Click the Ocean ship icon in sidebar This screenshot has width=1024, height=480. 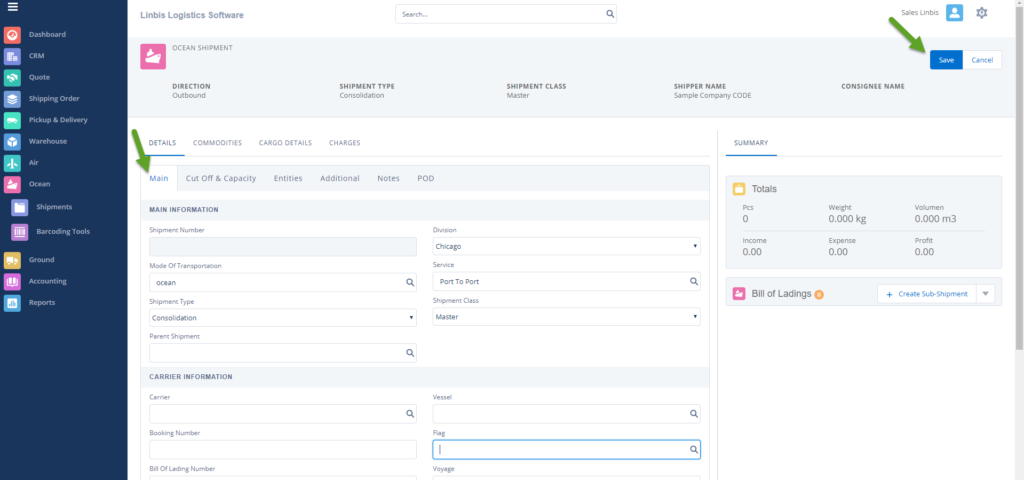point(12,184)
